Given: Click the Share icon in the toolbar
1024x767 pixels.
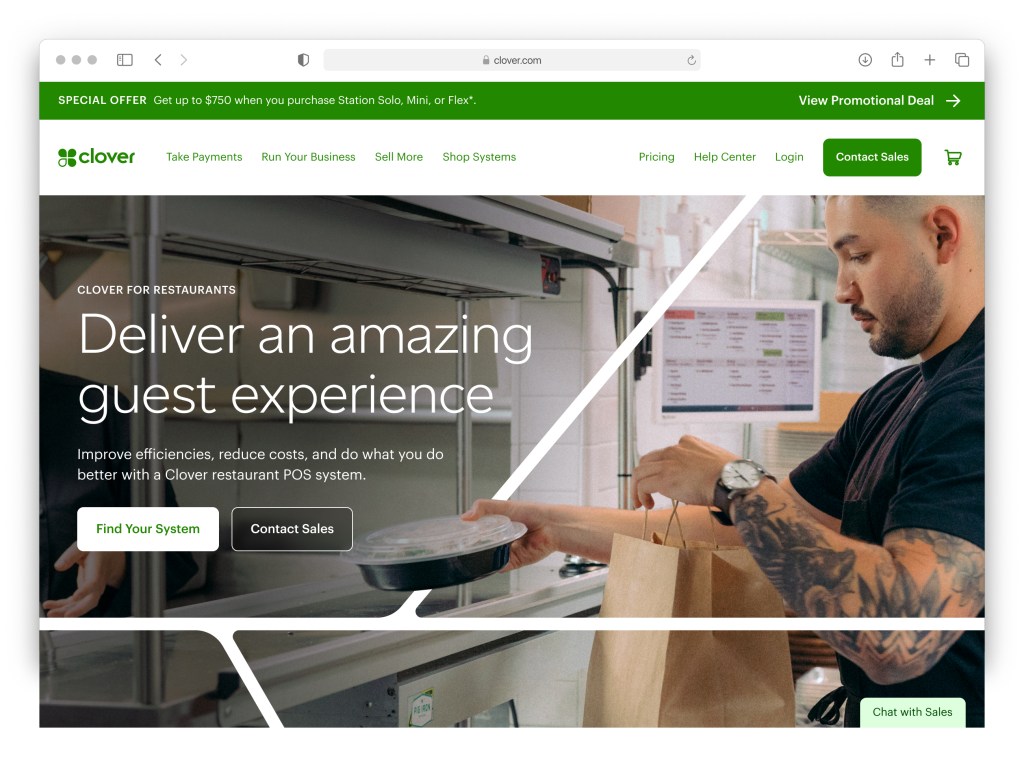Looking at the screenshot, I should [897, 59].
